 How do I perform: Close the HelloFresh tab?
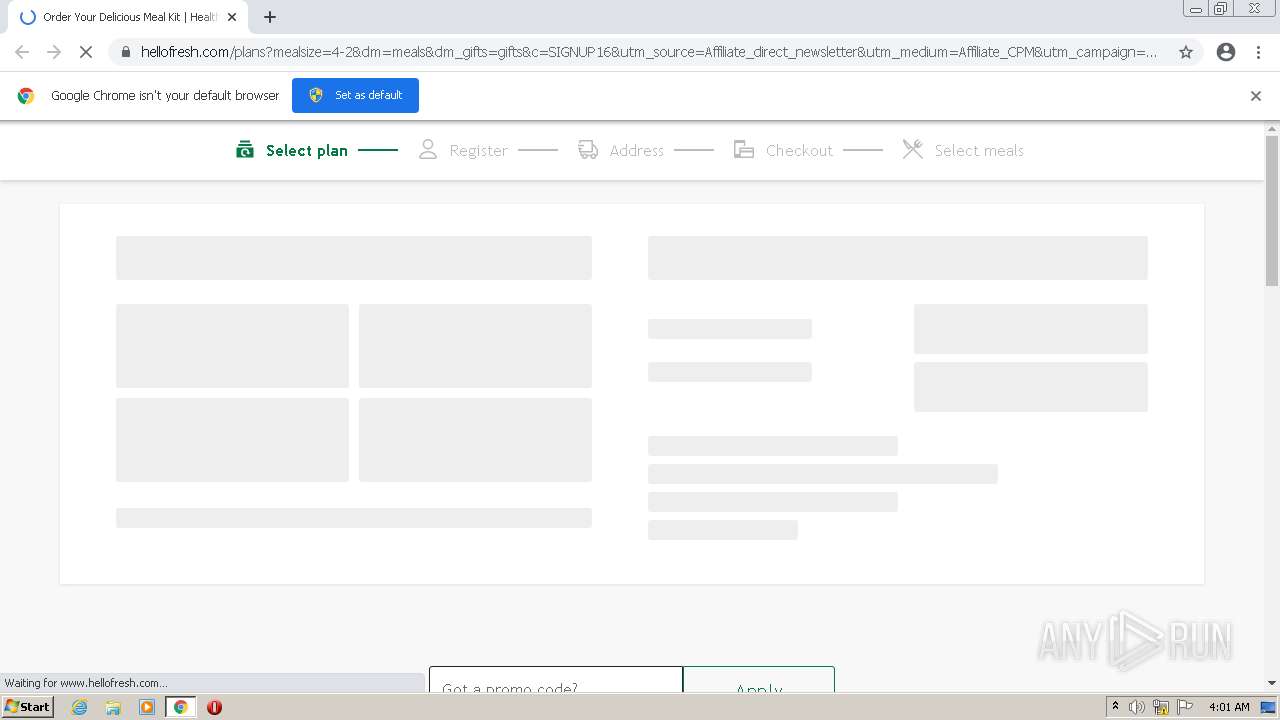point(232,17)
